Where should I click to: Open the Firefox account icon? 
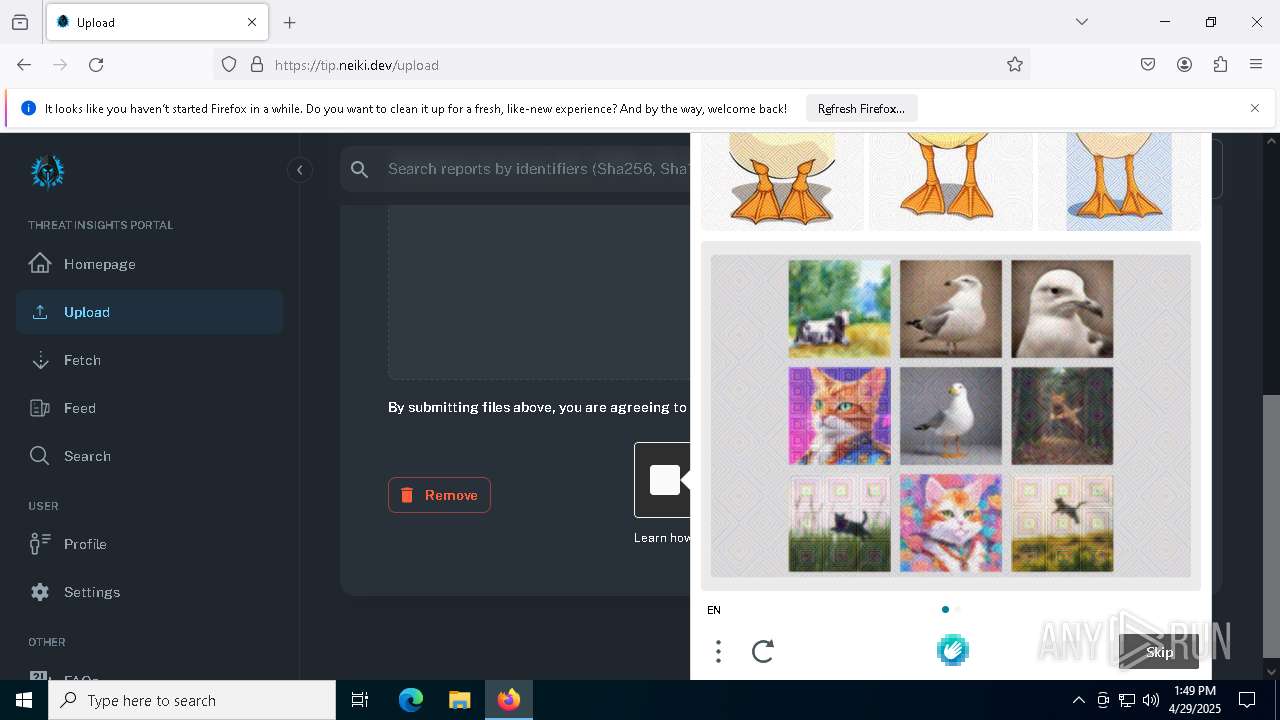click(1184, 65)
